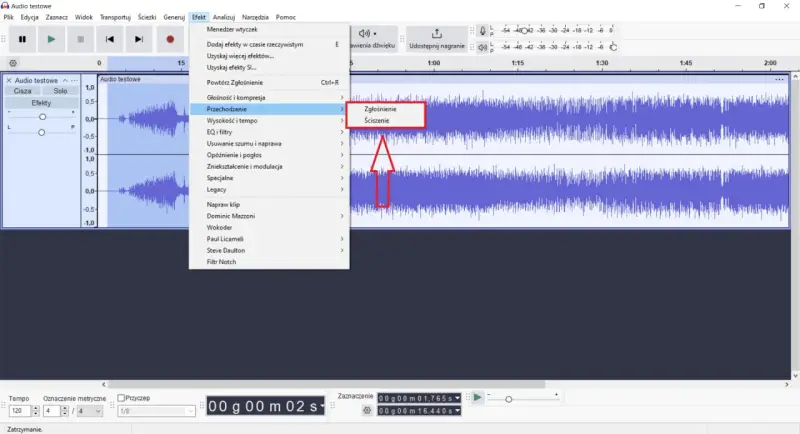Expand the Dominic Mazzoni submenu
800x434 pixels.
[269, 216]
